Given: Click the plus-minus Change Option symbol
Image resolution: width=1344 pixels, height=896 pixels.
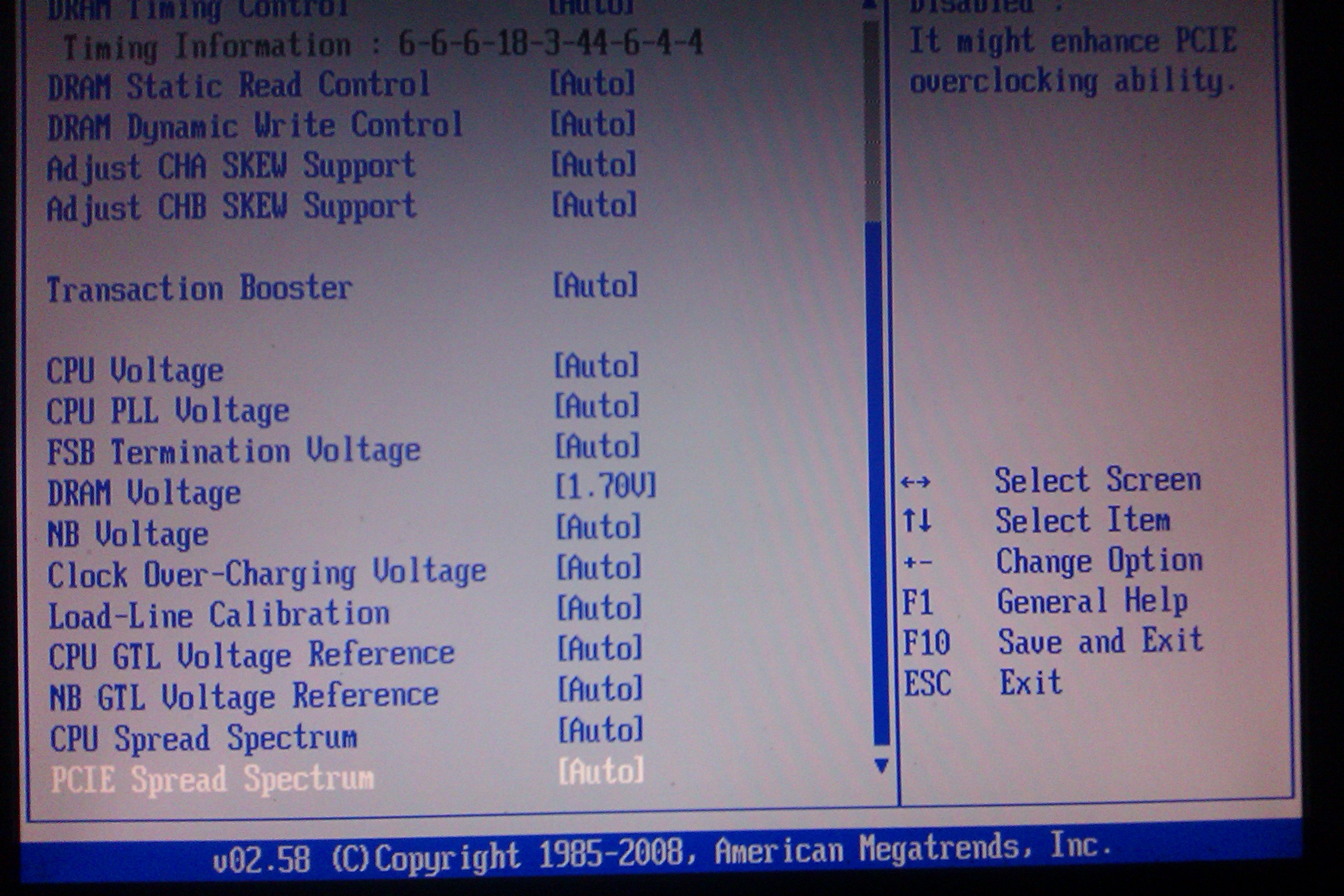Looking at the screenshot, I should point(918,563).
